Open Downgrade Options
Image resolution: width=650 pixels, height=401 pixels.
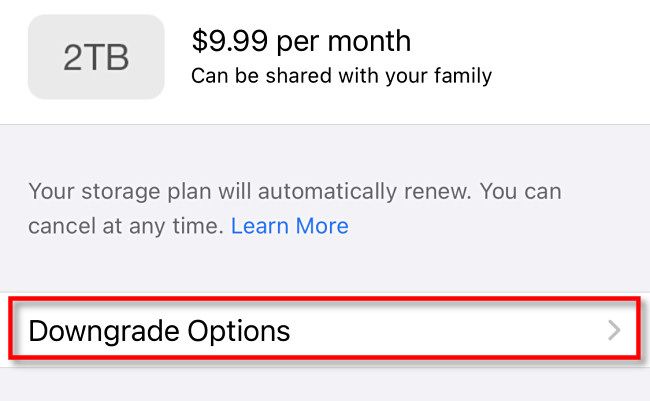(160, 330)
